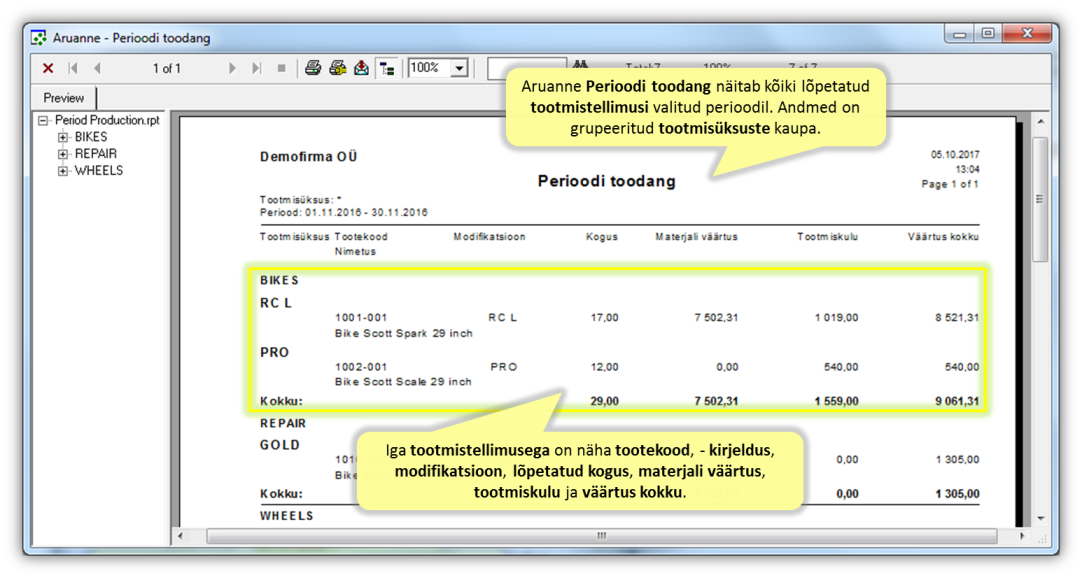This screenshot has height=578, width=1082.
Task: Click the Kogus column header
Action: click(602, 237)
